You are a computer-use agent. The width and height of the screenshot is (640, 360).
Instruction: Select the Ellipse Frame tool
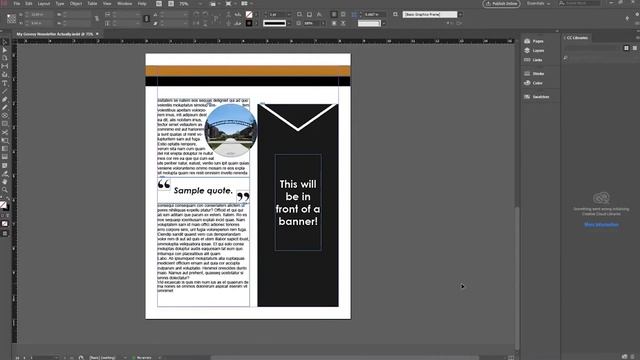tap(4, 116)
